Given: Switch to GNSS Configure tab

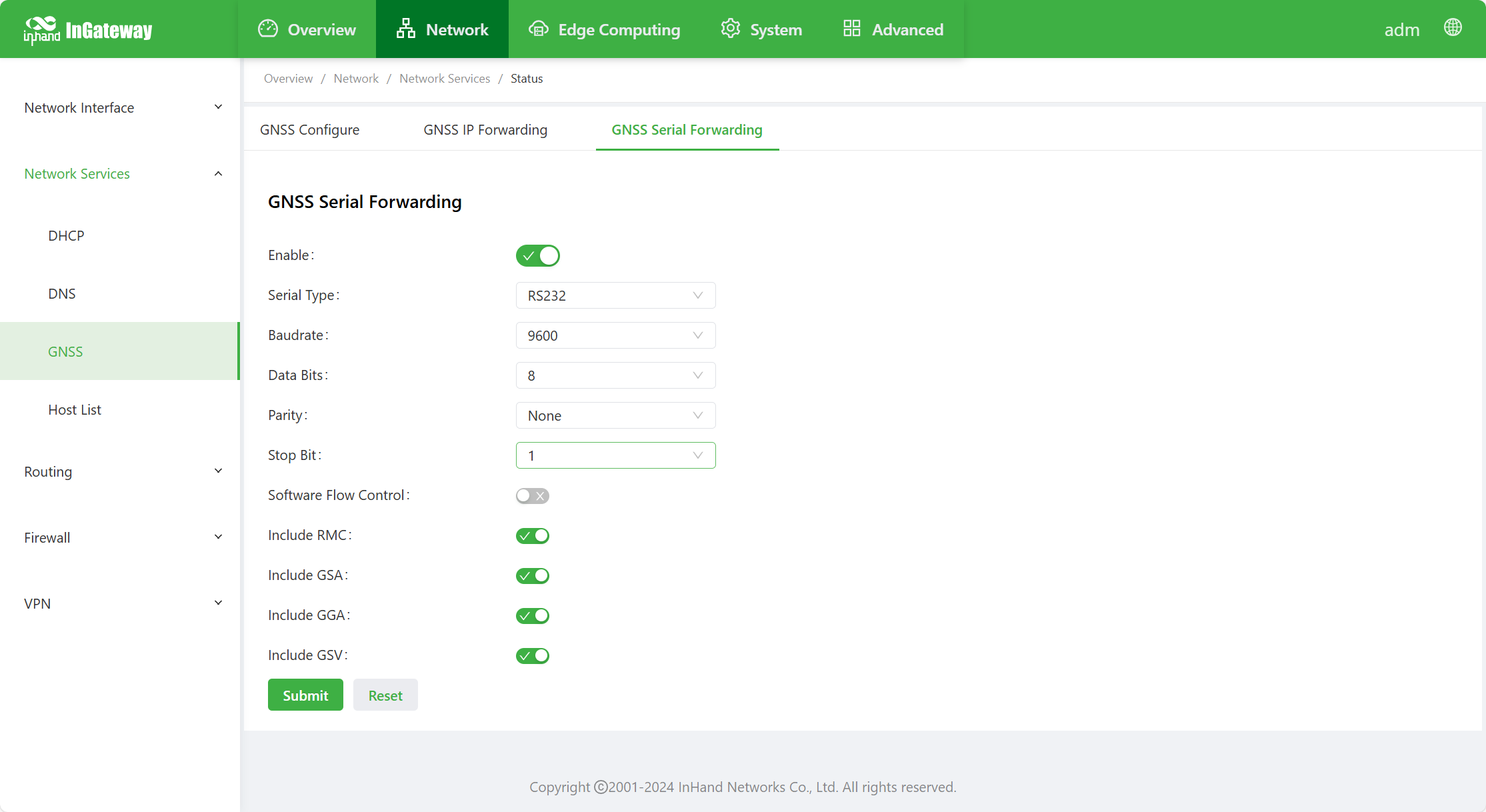Looking at the screenshot, I should pos(309,130).
